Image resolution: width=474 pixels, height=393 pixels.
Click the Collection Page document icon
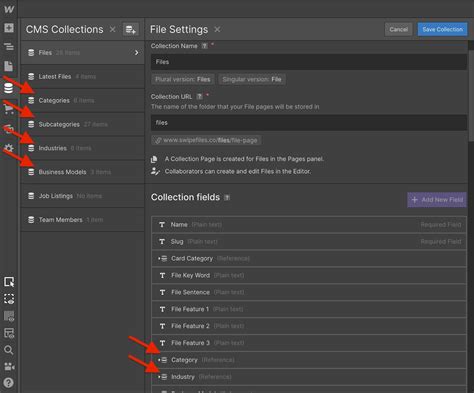click(154, 159)
